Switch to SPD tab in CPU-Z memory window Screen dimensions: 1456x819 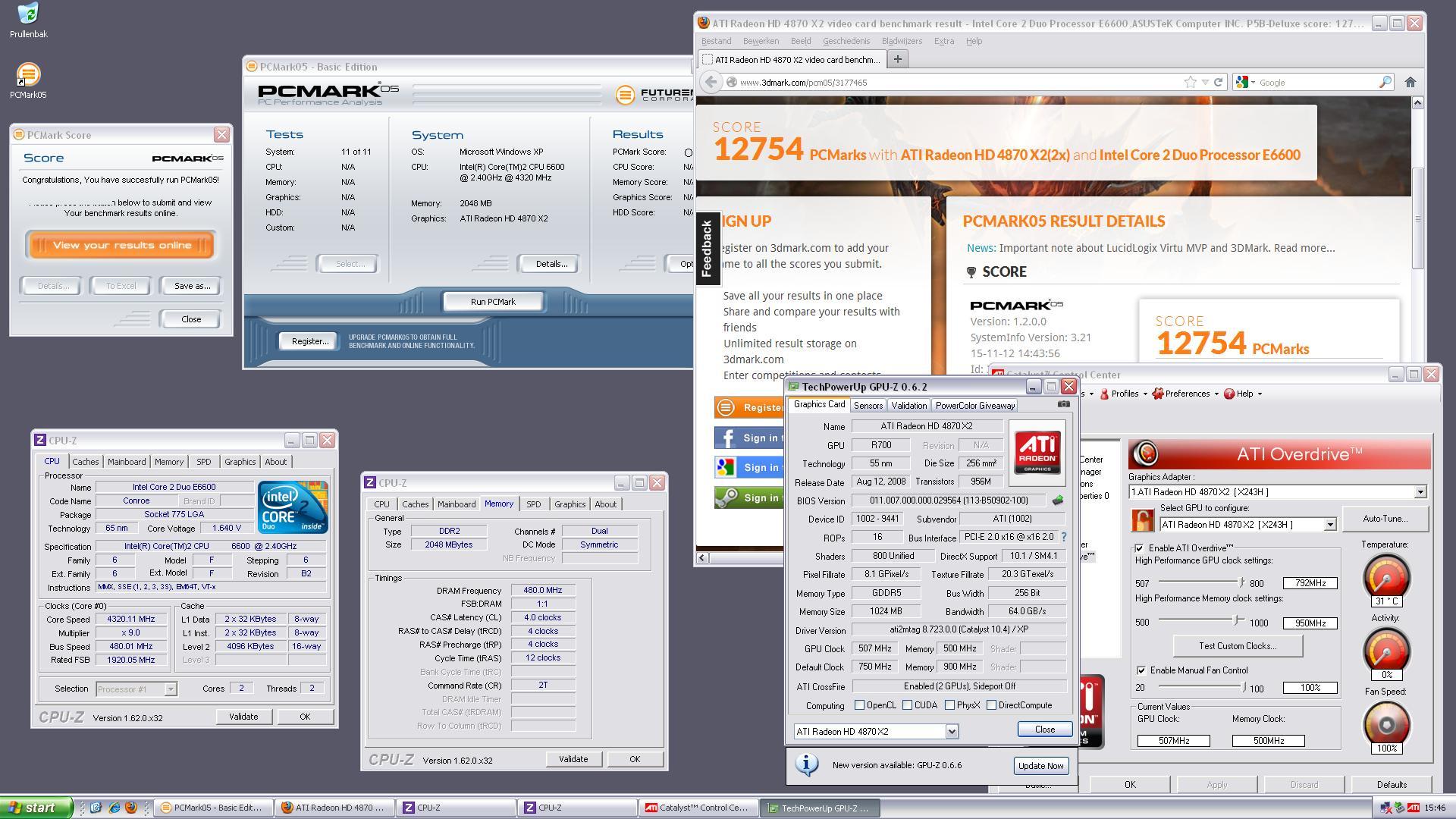(533, 504)
